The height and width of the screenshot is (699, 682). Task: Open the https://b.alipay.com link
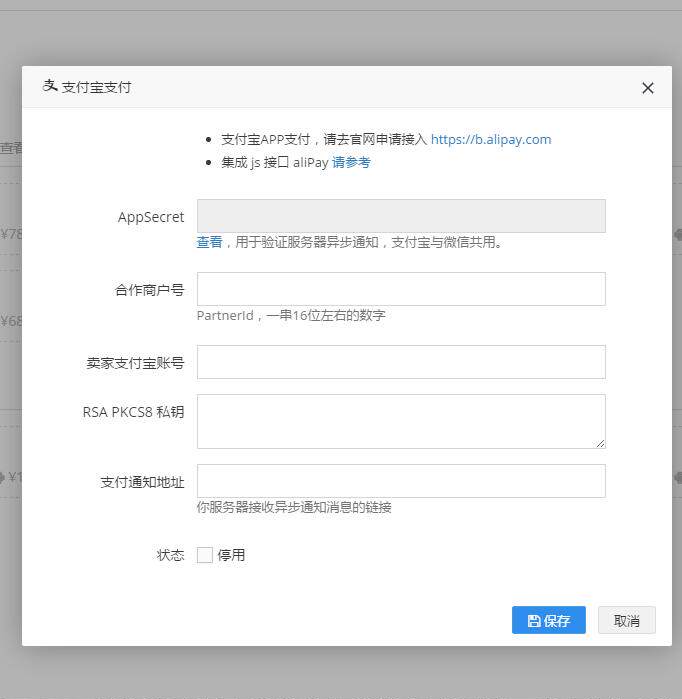491,140
